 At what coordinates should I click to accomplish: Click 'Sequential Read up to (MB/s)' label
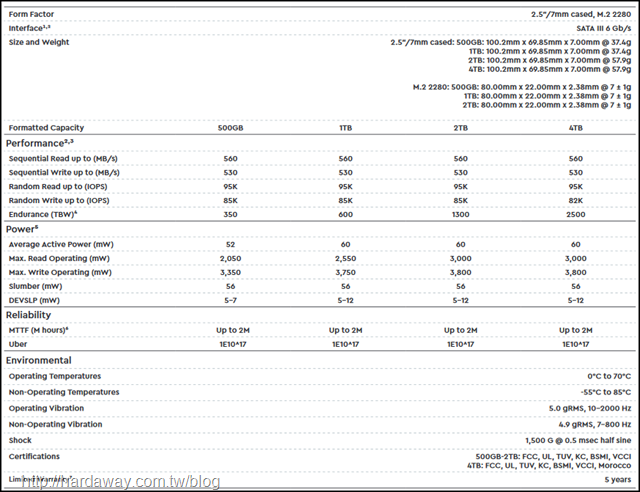63,158
